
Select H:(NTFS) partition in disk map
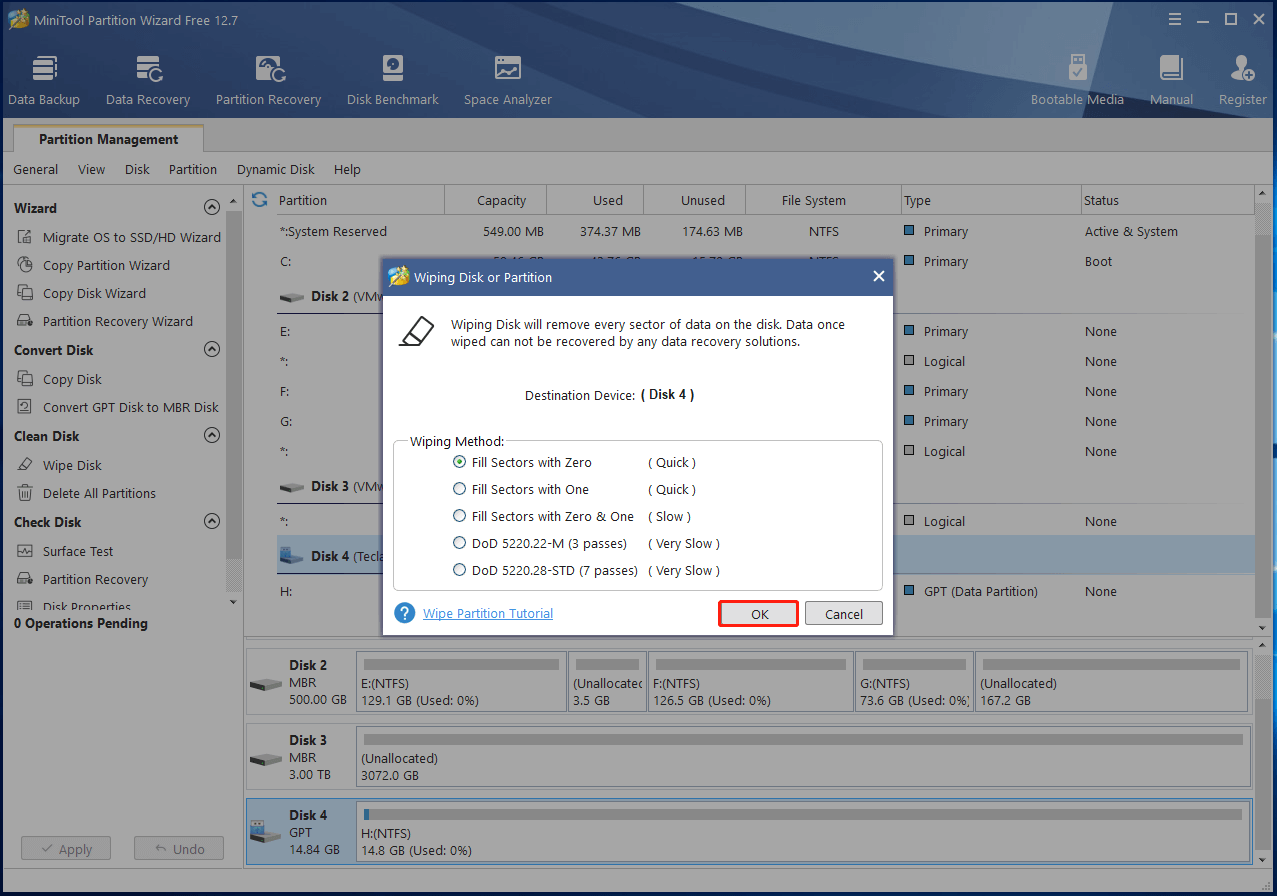(802, 833)
